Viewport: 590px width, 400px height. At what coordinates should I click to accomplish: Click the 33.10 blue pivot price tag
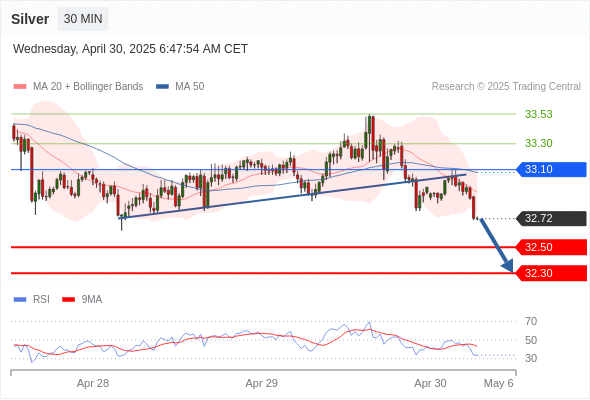(551, 169)
